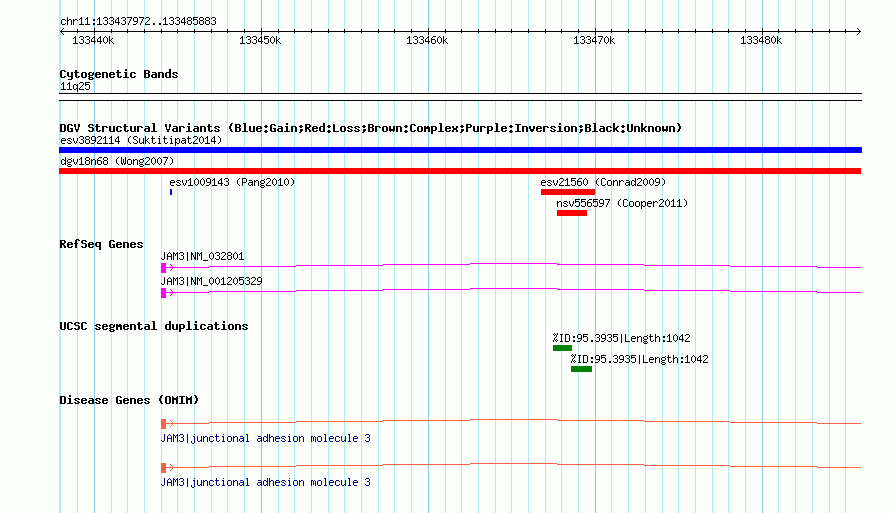Viewport: 890px width, 513px height.
Task: Select the esv21560 (Conrad2009) label
Action: click(x=603, y=182)
